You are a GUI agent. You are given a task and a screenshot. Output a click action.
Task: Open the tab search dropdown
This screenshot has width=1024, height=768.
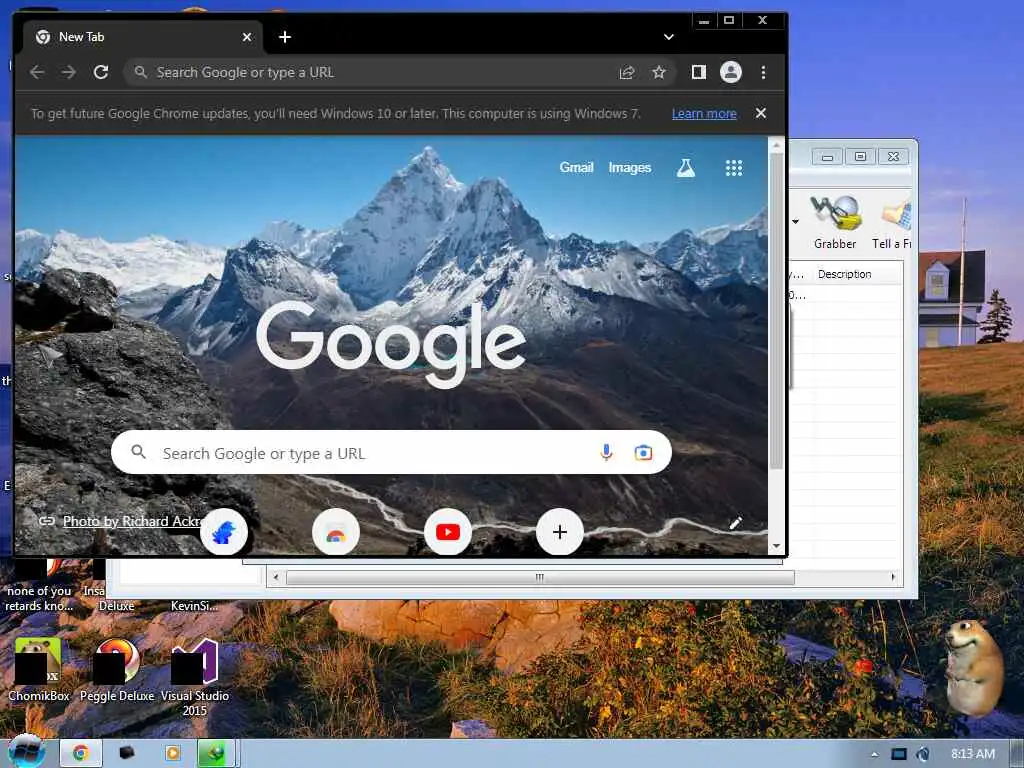[x=669, y=37]
